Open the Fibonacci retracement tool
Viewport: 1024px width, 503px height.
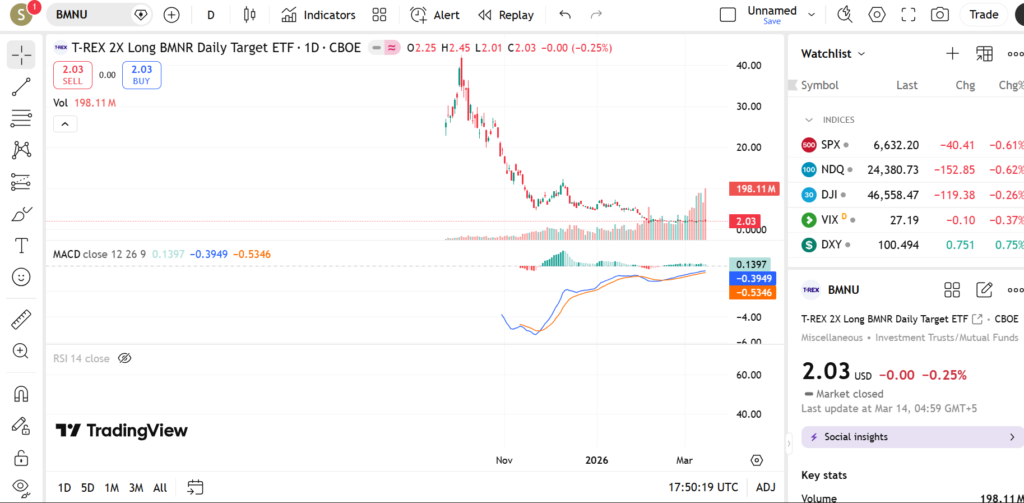click(x=21, y=119)
